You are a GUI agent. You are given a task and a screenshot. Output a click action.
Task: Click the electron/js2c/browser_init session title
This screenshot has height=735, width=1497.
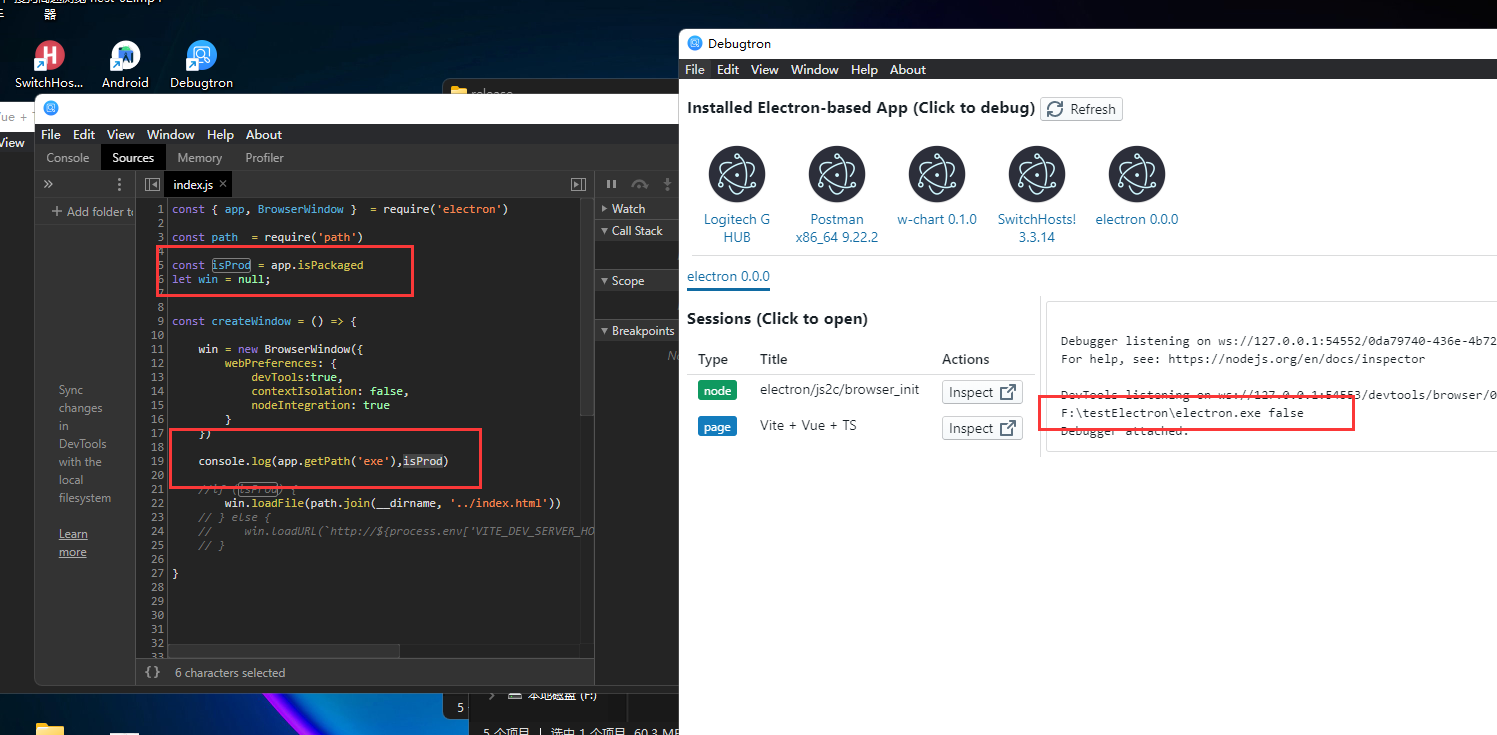[839, 389]
